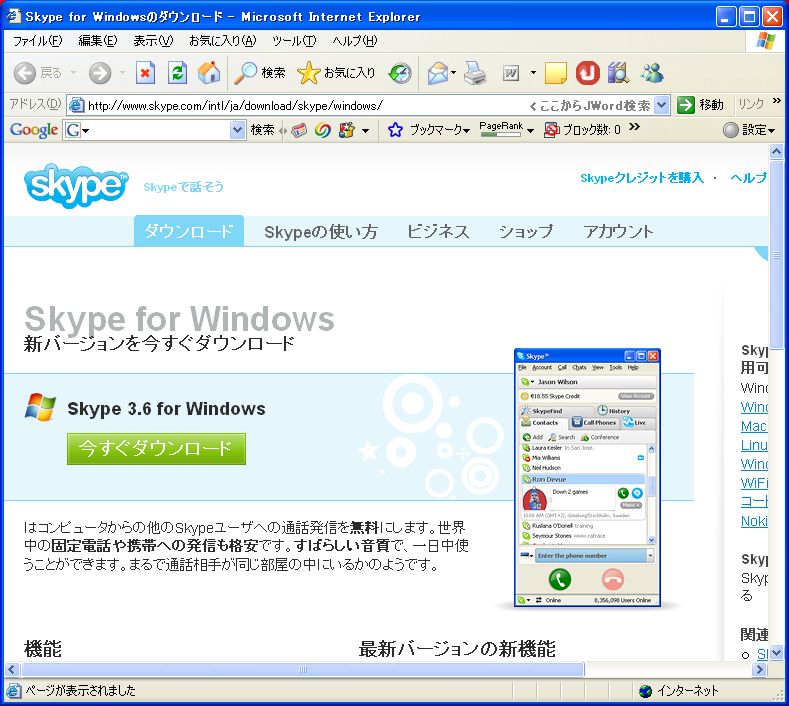Open the Mail envelope icon

tap(437, 73)
